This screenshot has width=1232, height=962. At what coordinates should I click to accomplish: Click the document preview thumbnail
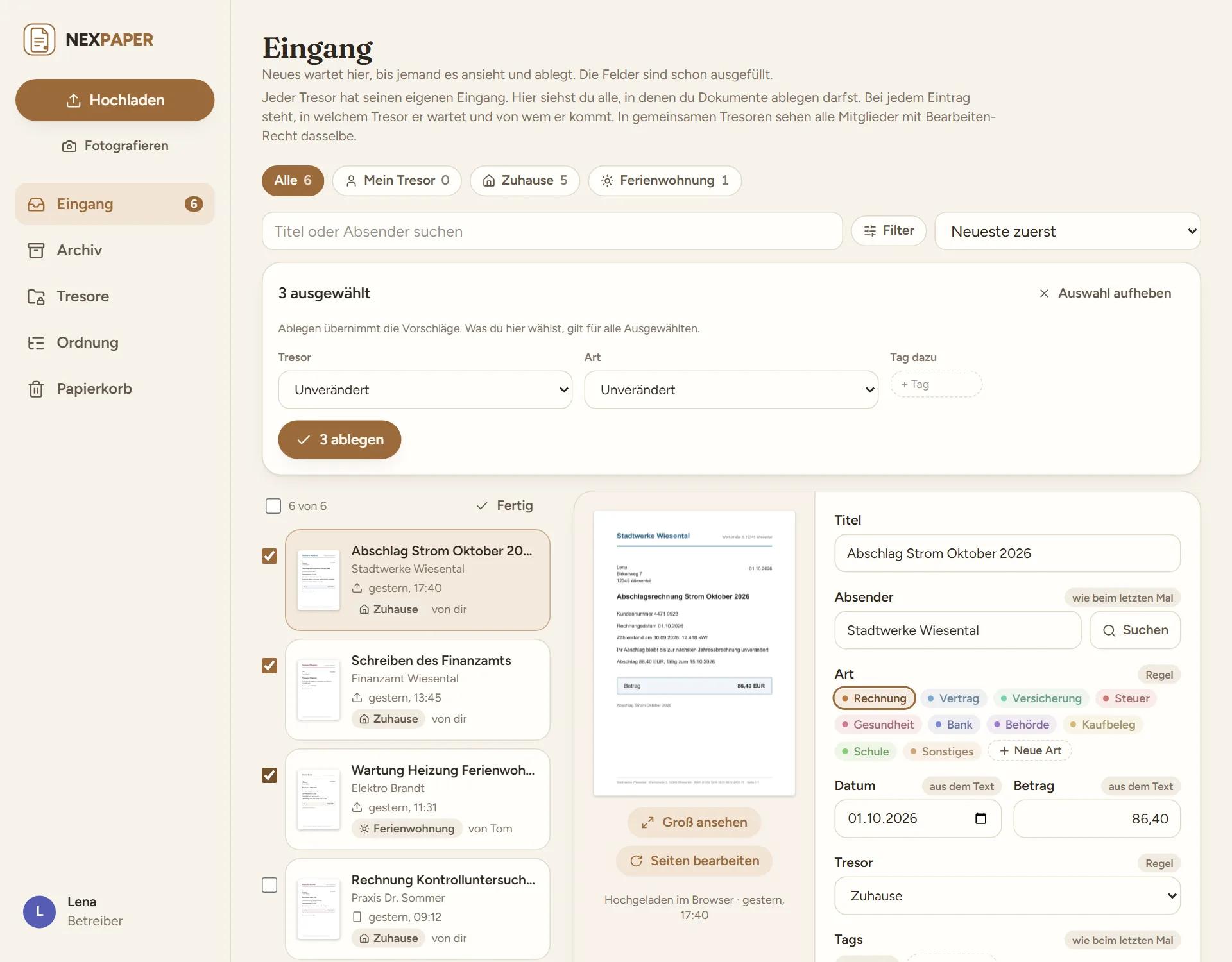tap(694, 654)
